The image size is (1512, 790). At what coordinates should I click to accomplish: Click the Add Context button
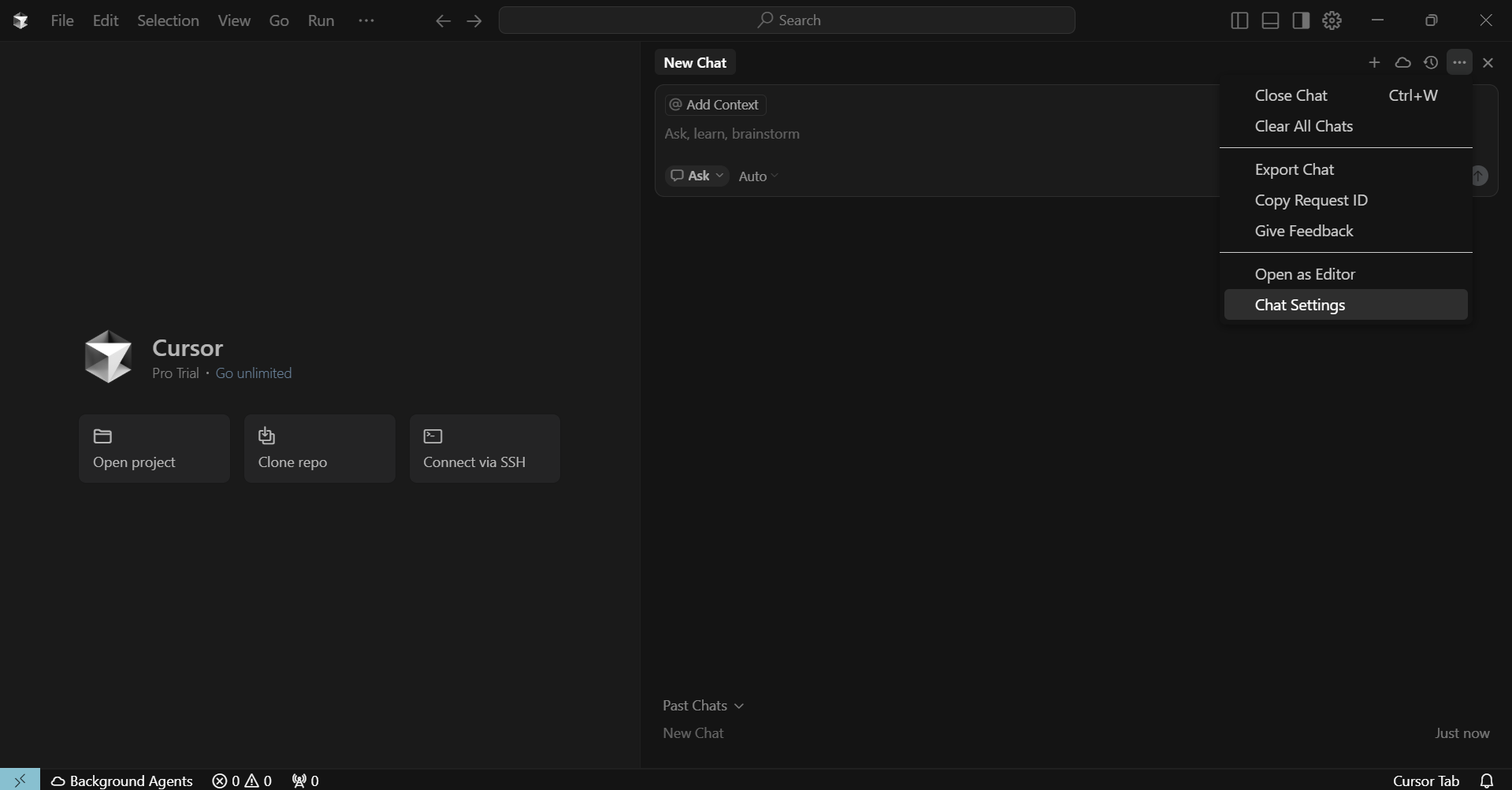tap(715, 105)
